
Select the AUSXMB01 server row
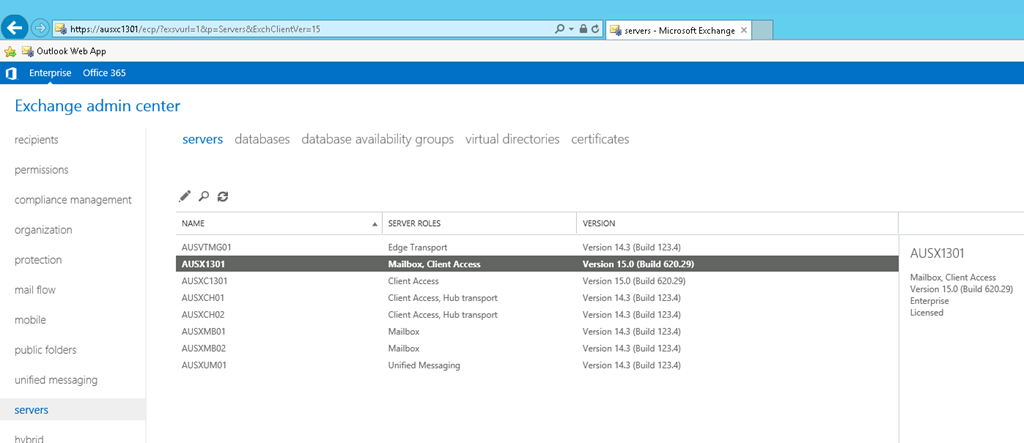(x=537, y=332)
